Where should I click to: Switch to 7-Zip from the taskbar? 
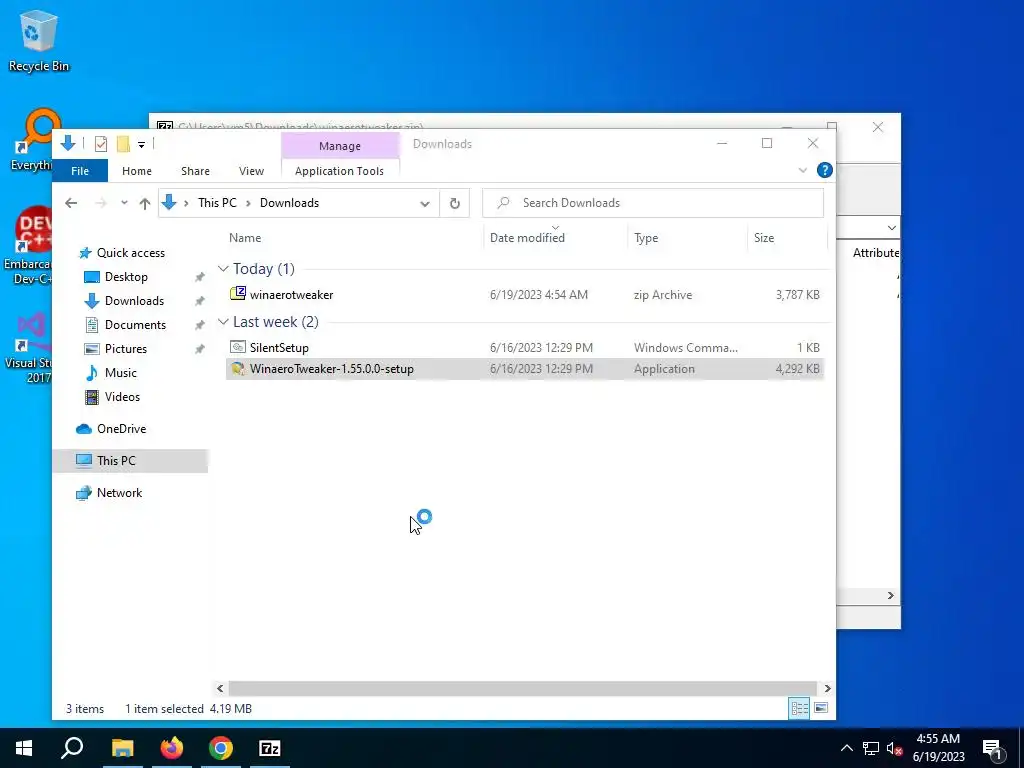(x=270, y=748)
